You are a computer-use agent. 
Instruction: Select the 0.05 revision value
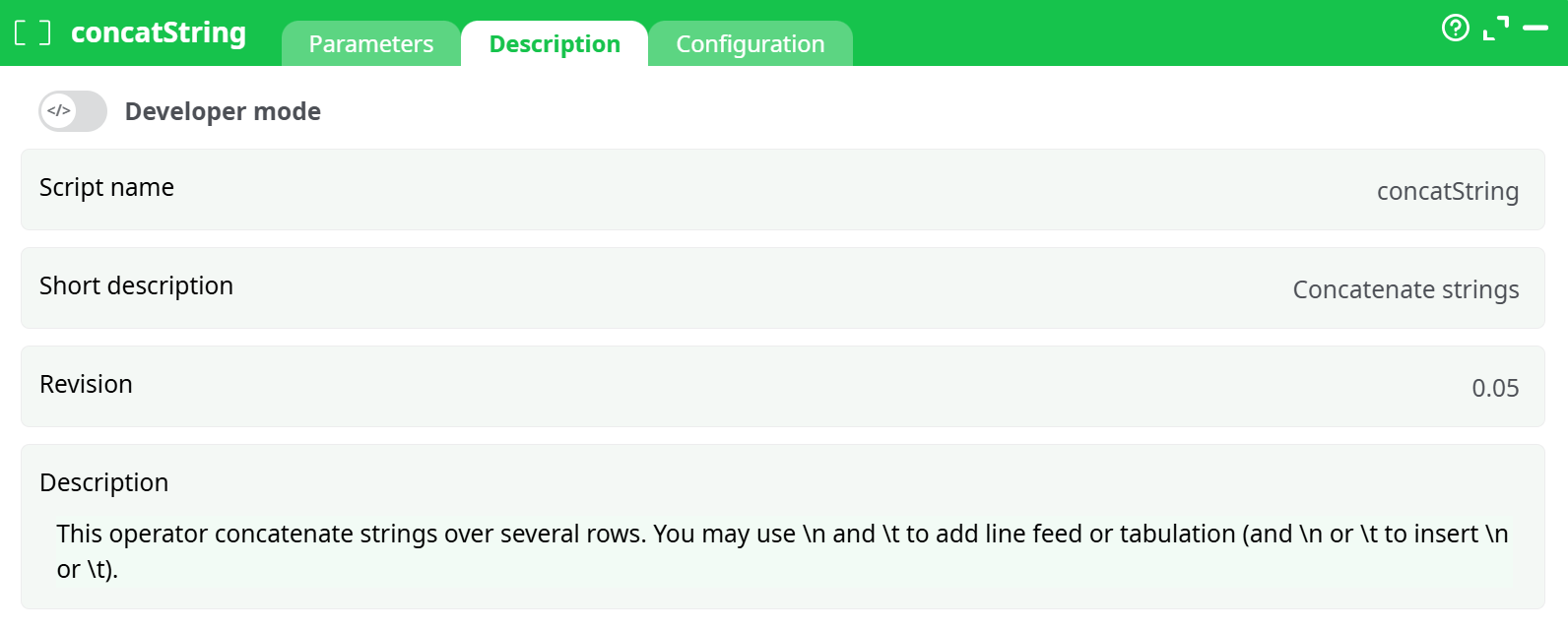1495,388
